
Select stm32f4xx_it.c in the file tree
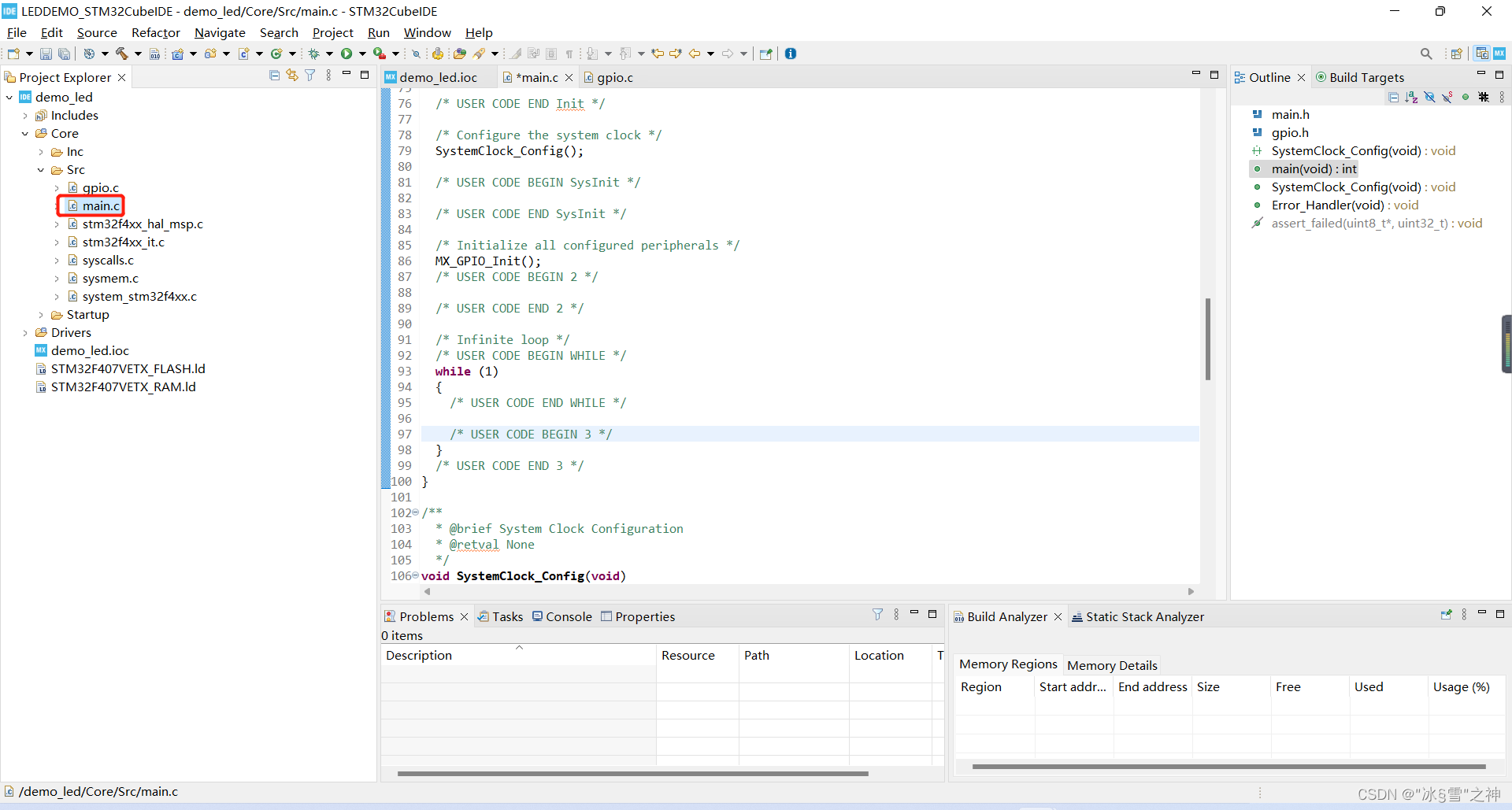[123, 242]
